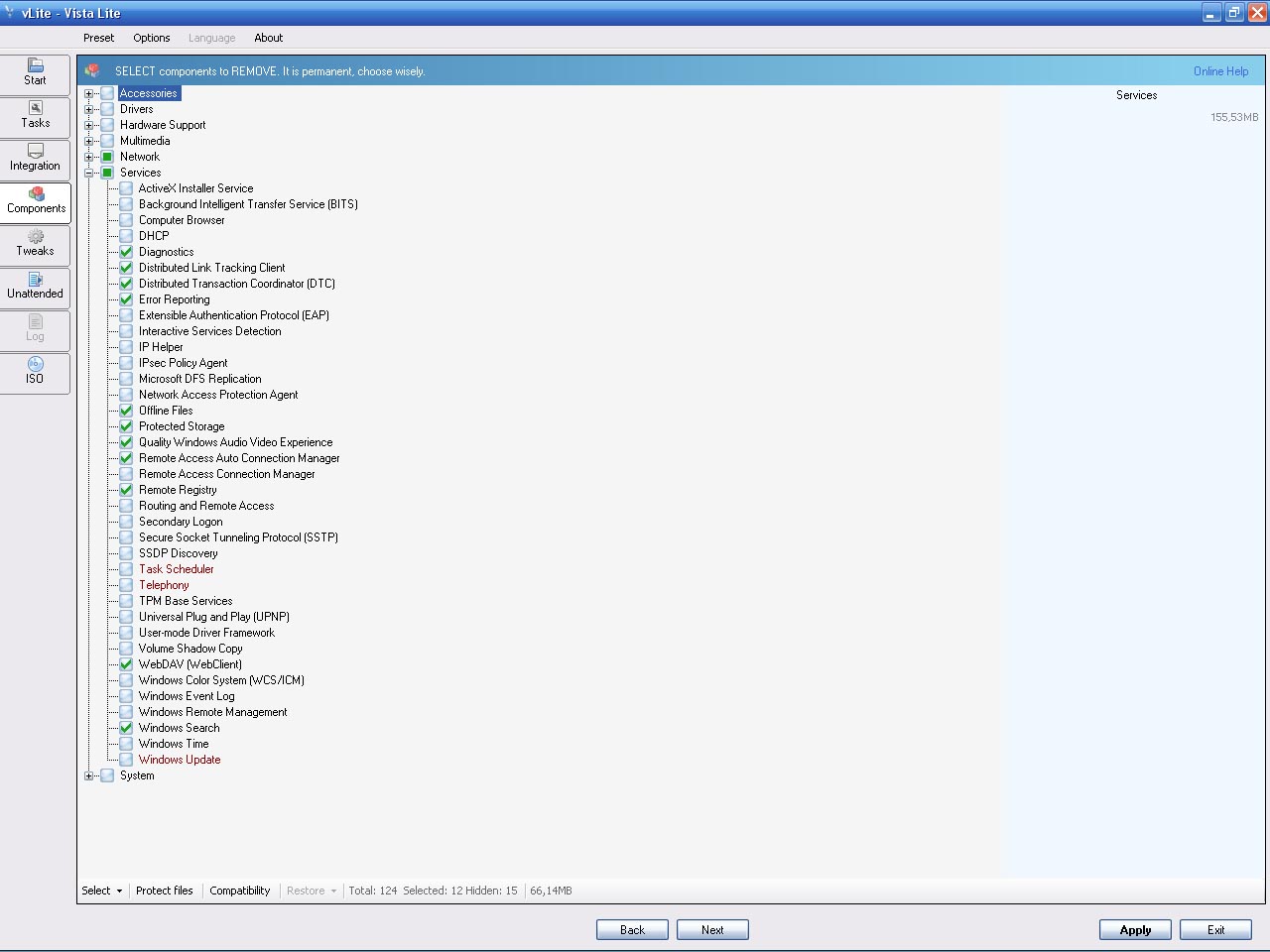Screen dimensions: 1270x952
Task: Click the Protect files button
Action: click(165, 891)
